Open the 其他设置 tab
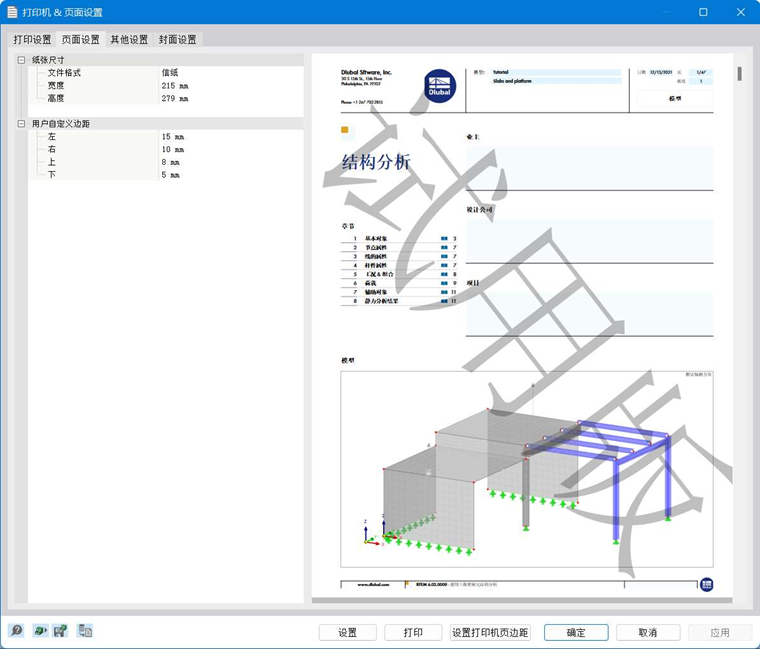Screen dimensions: 760x649 129,40
